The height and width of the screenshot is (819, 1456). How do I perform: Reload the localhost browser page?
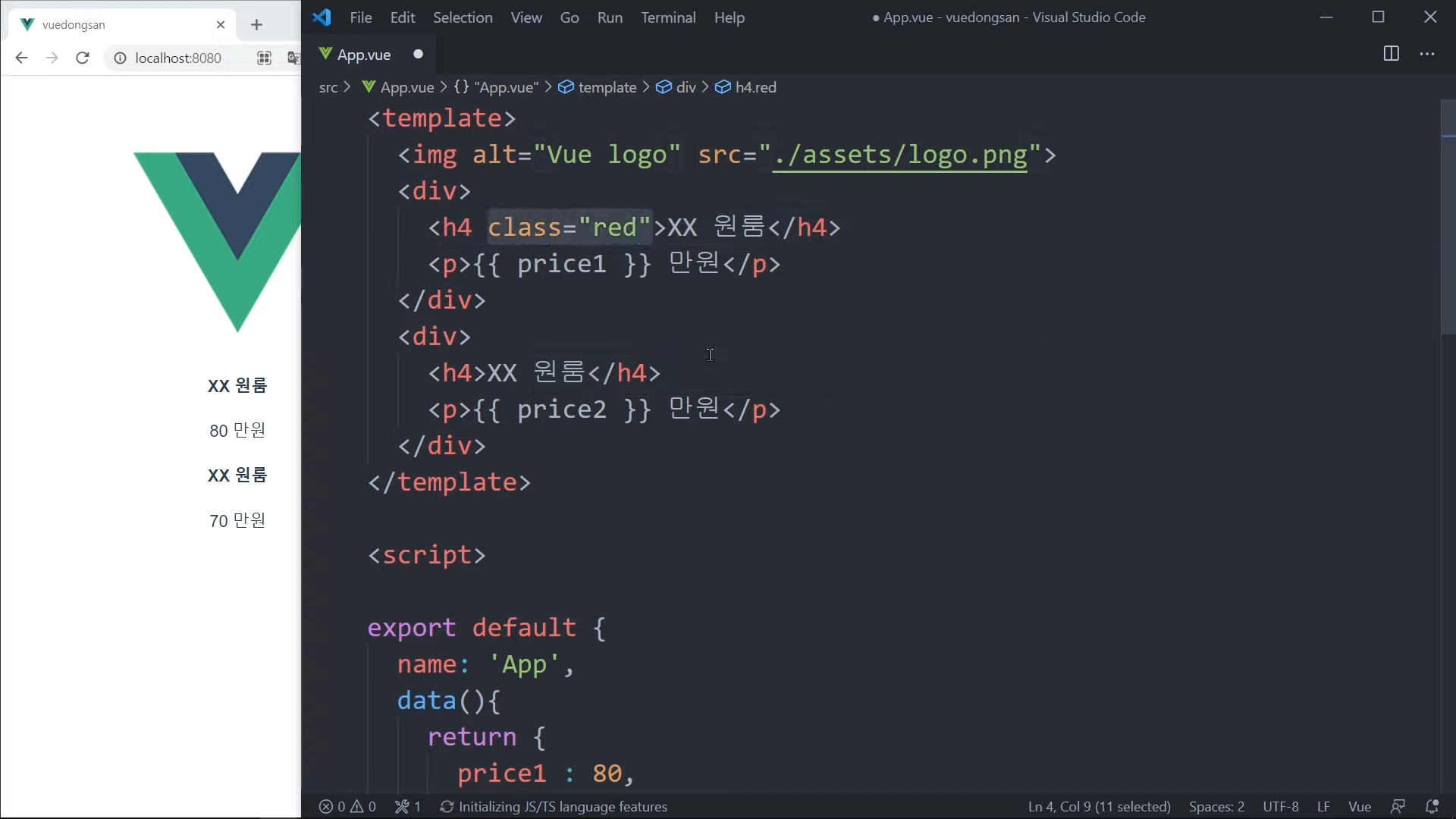(83, 58)
